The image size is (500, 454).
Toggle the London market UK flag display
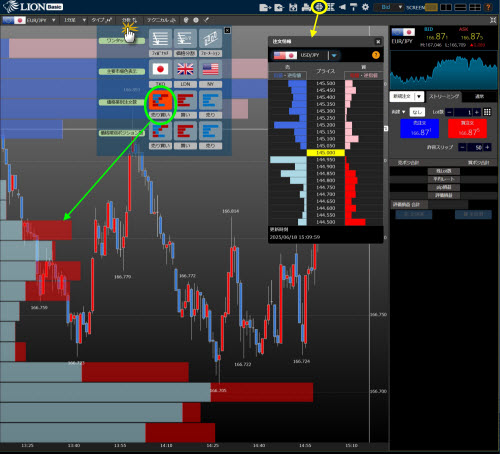click(185, 69)
